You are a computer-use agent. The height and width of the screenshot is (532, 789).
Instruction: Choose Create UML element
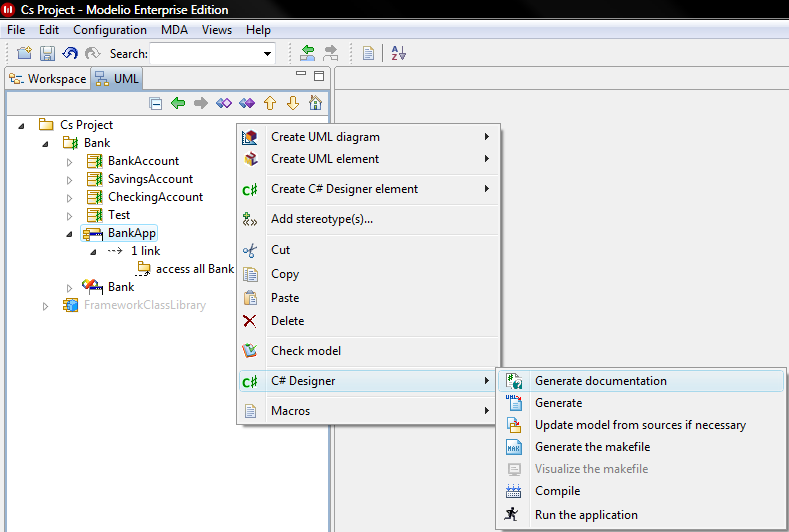click(x=368, y=159)
